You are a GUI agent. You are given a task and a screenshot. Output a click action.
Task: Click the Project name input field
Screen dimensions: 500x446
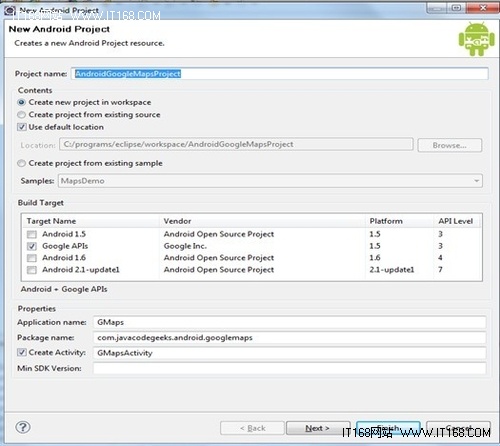(x=280, y=74)
